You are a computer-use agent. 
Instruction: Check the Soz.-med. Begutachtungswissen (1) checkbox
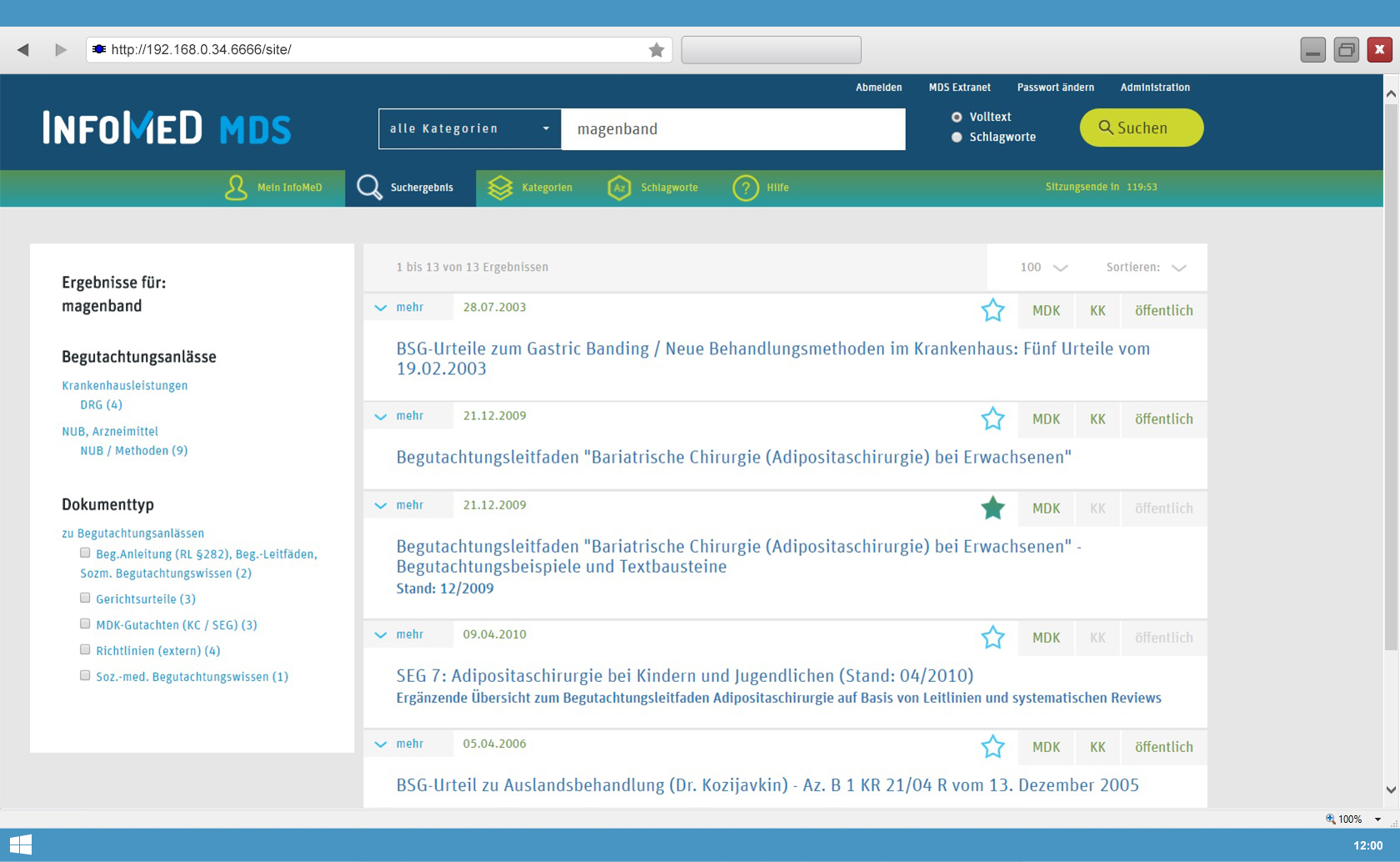point(85,675)
